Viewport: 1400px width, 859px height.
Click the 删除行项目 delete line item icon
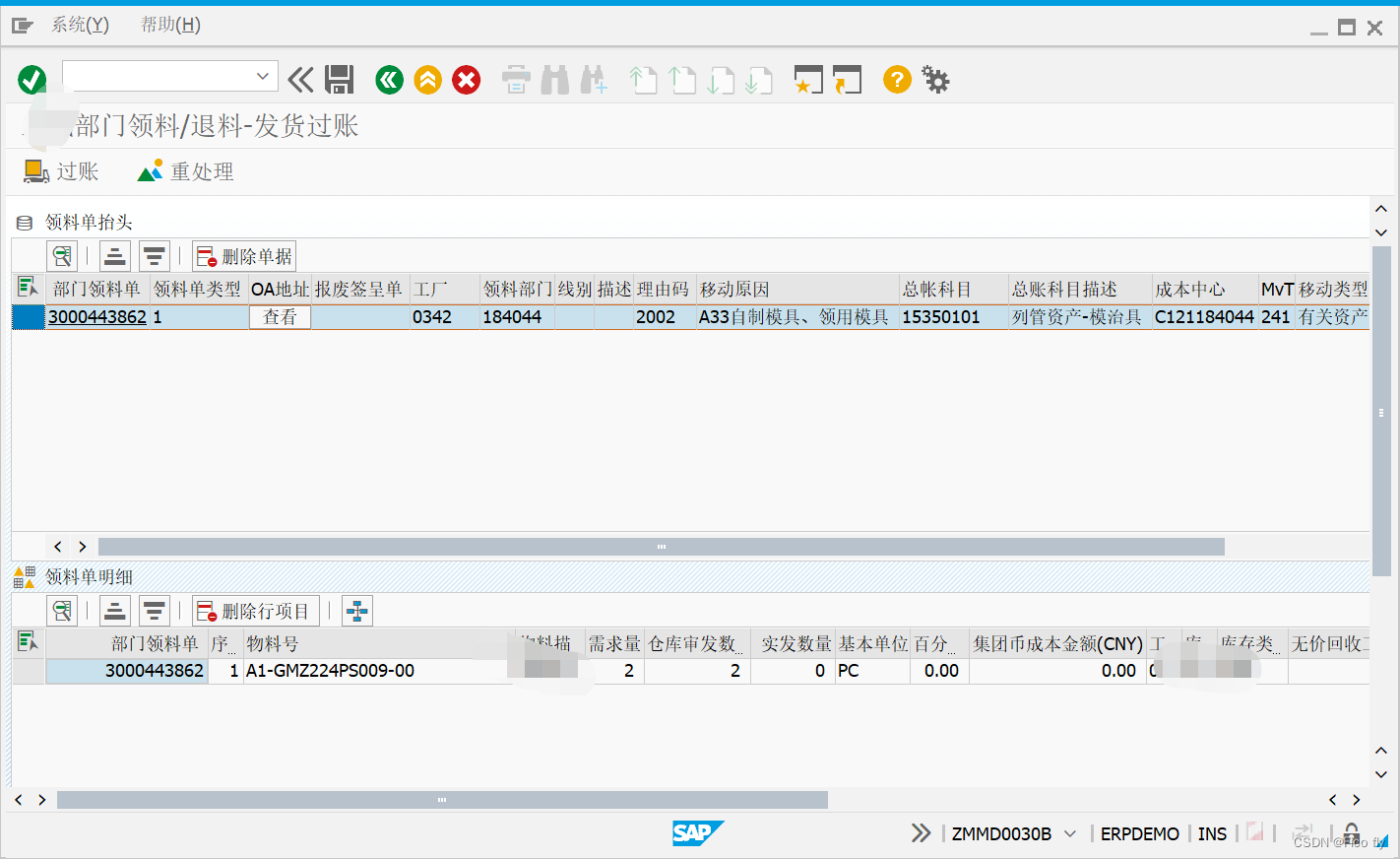coord(255,610)
